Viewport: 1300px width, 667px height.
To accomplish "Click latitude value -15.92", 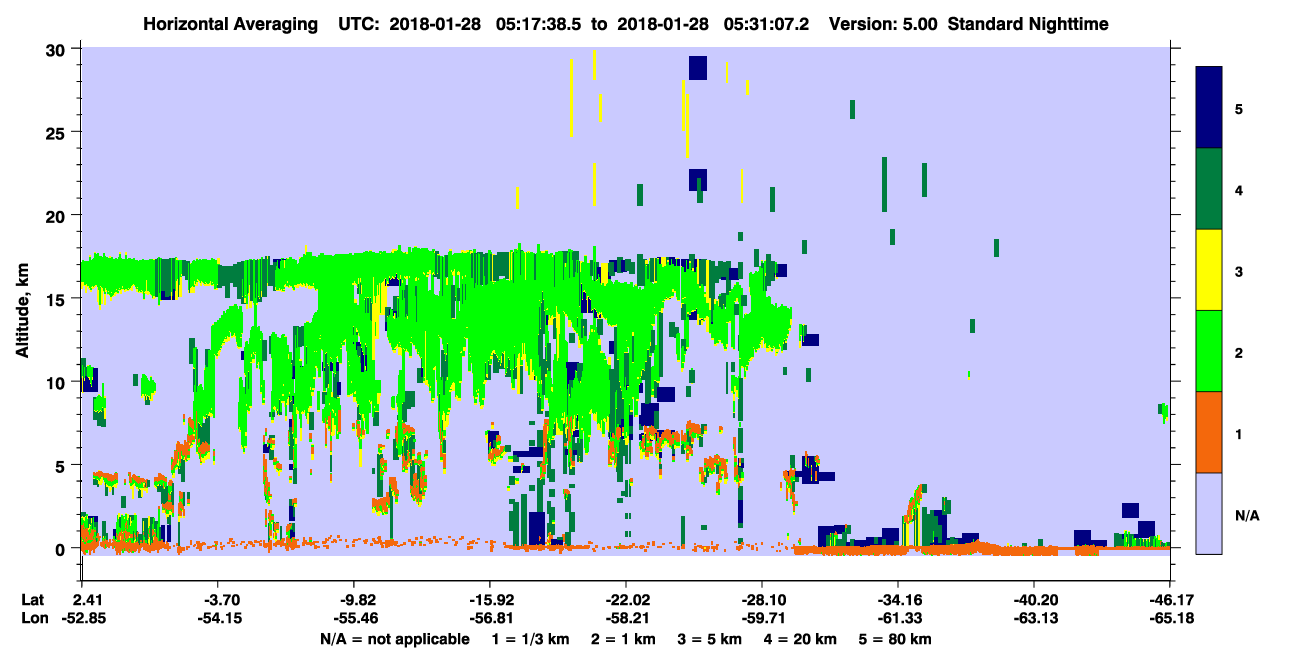I will (490, 600).
